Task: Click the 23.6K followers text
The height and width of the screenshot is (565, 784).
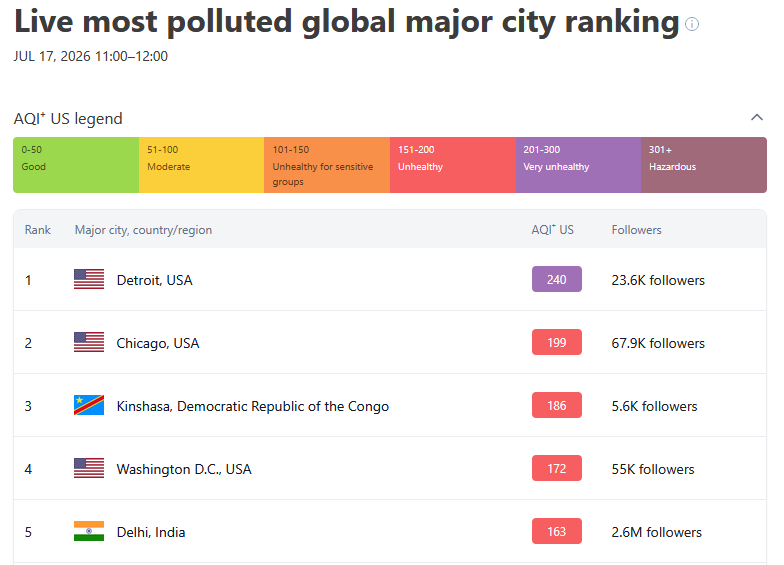Action: (x=658, y=280)
